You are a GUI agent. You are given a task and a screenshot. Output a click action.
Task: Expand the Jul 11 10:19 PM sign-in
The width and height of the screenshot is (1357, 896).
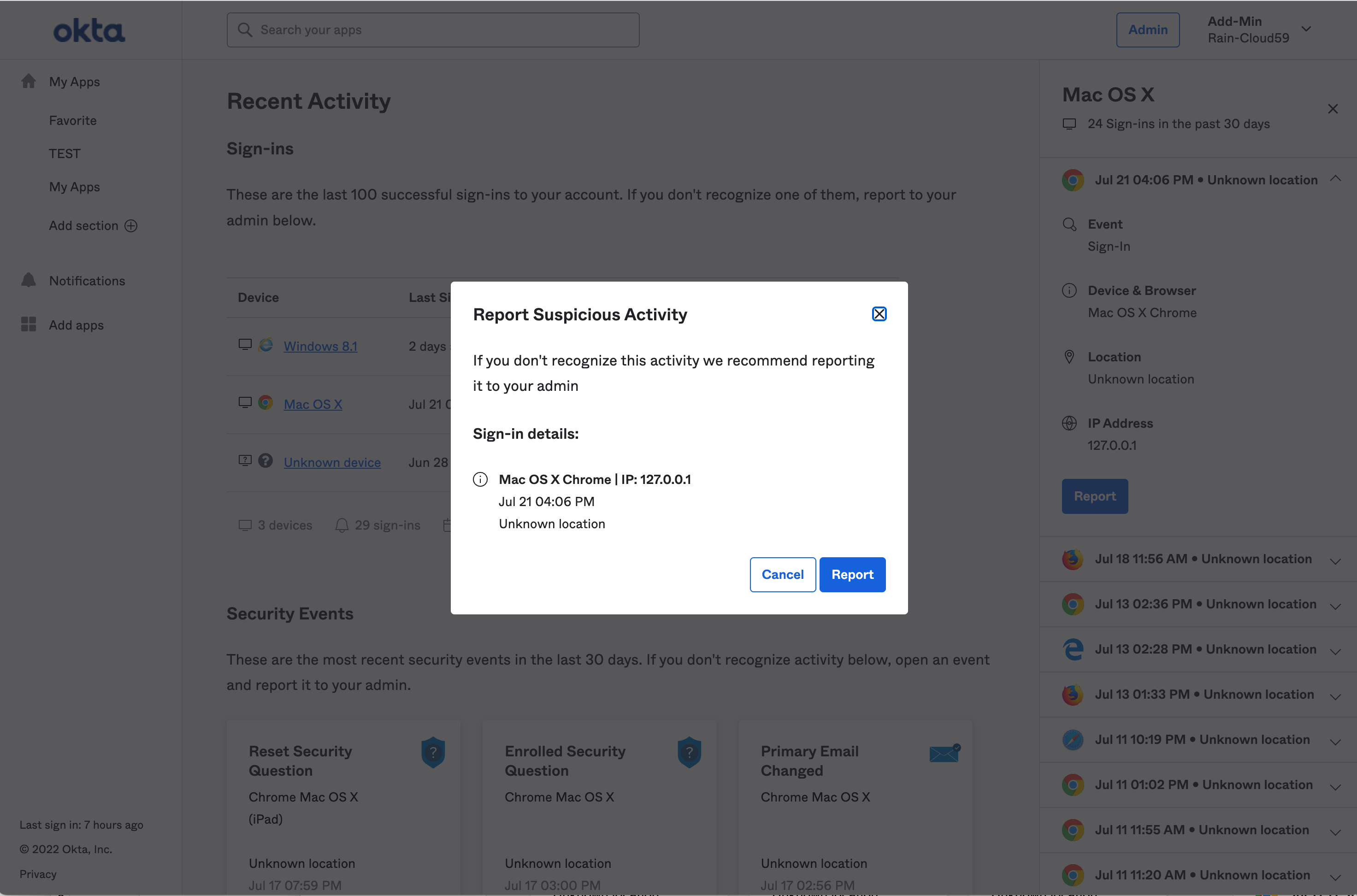pos(1335,741)
